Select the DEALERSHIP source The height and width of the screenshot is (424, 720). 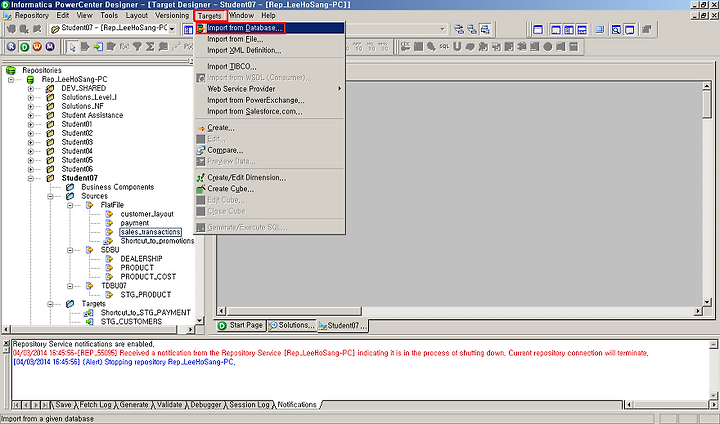pos(141,259)
